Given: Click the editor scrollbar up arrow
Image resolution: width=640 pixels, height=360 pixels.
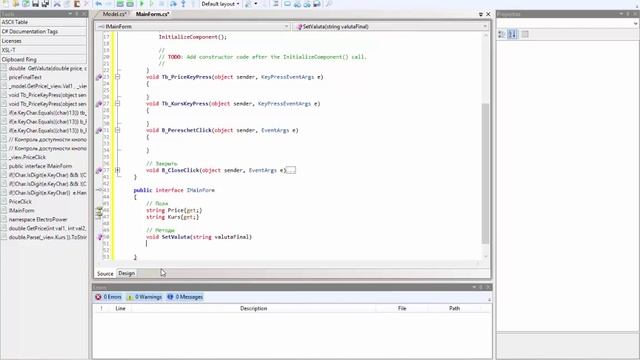Looking at the screenshot, I should click(485, 36).
